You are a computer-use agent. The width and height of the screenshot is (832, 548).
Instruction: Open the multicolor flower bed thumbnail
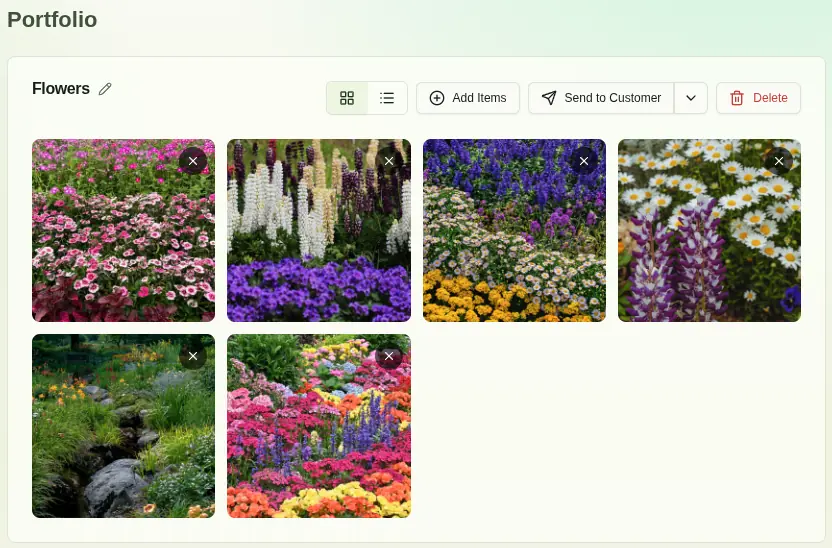coord(319,426)
